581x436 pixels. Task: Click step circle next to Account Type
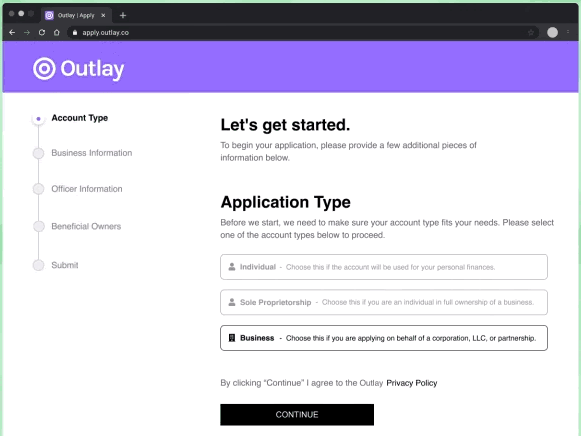pyautogui.click(x=39, y=119)
